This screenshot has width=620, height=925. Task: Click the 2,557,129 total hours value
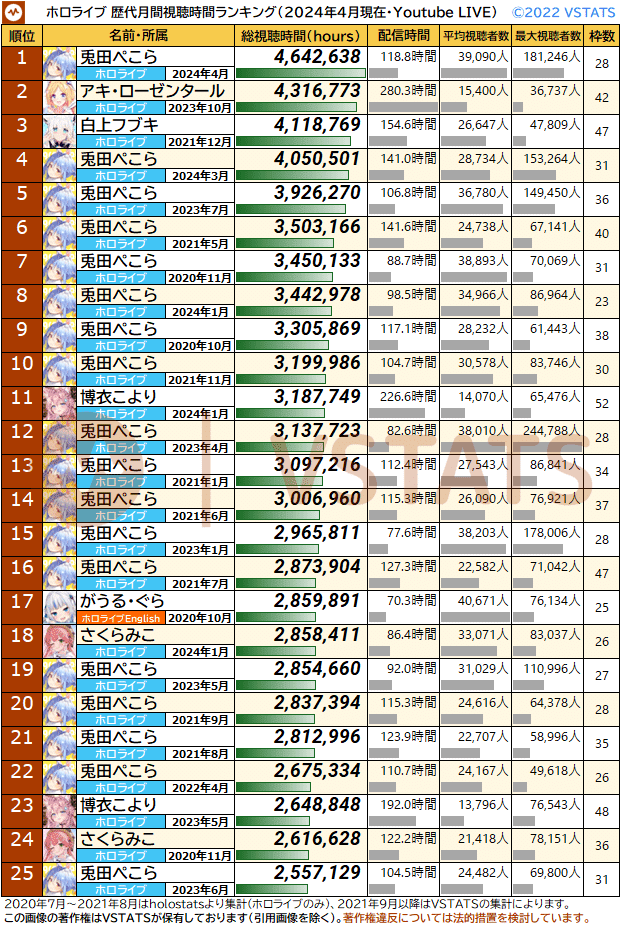click(x=317, y=872)
